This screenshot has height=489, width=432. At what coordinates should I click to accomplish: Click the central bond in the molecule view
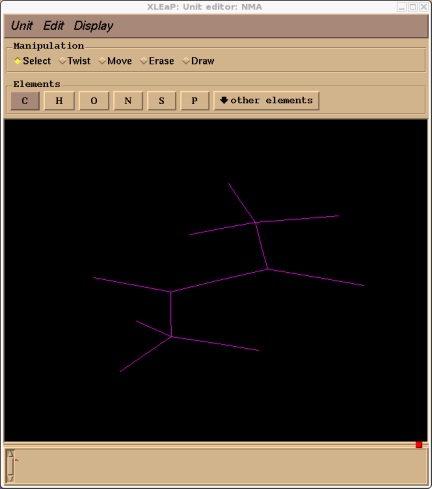219,280
